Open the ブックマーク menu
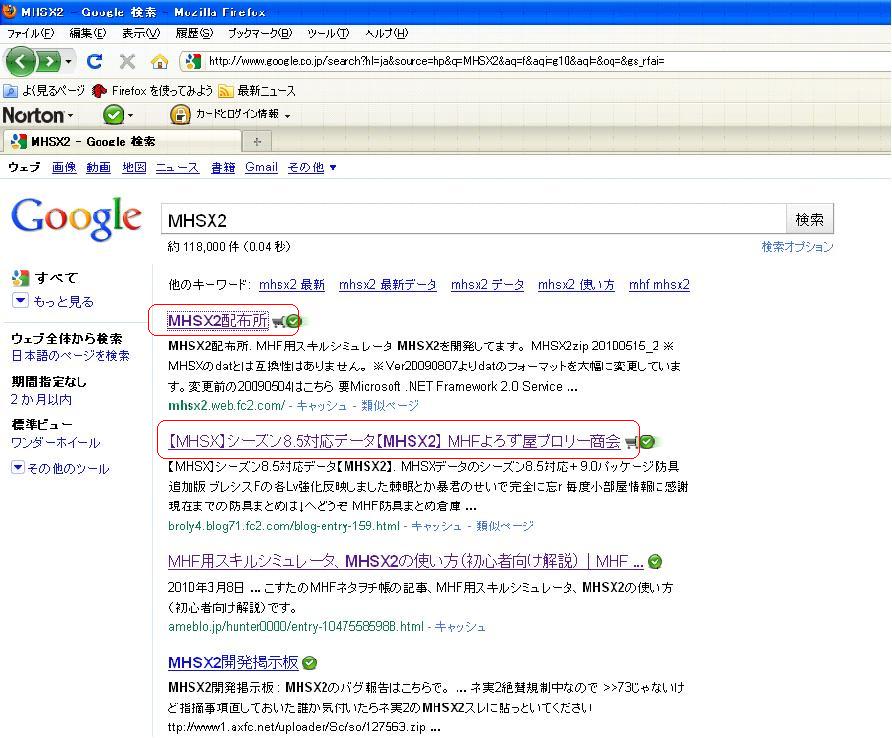The height and width of the screenshot is (738, 892). (x=260, y=33)
